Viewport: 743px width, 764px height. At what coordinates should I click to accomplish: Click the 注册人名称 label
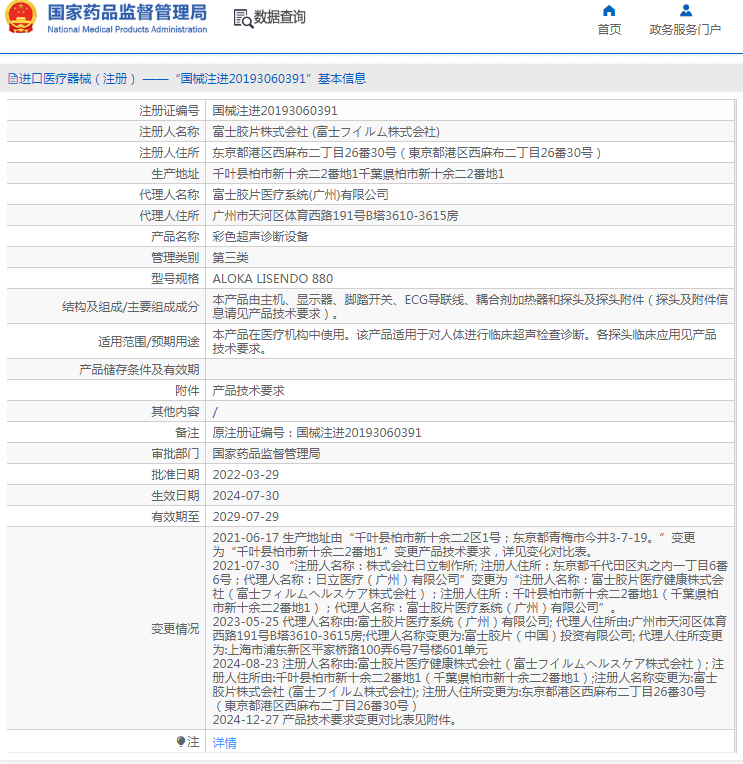point(169,132)
